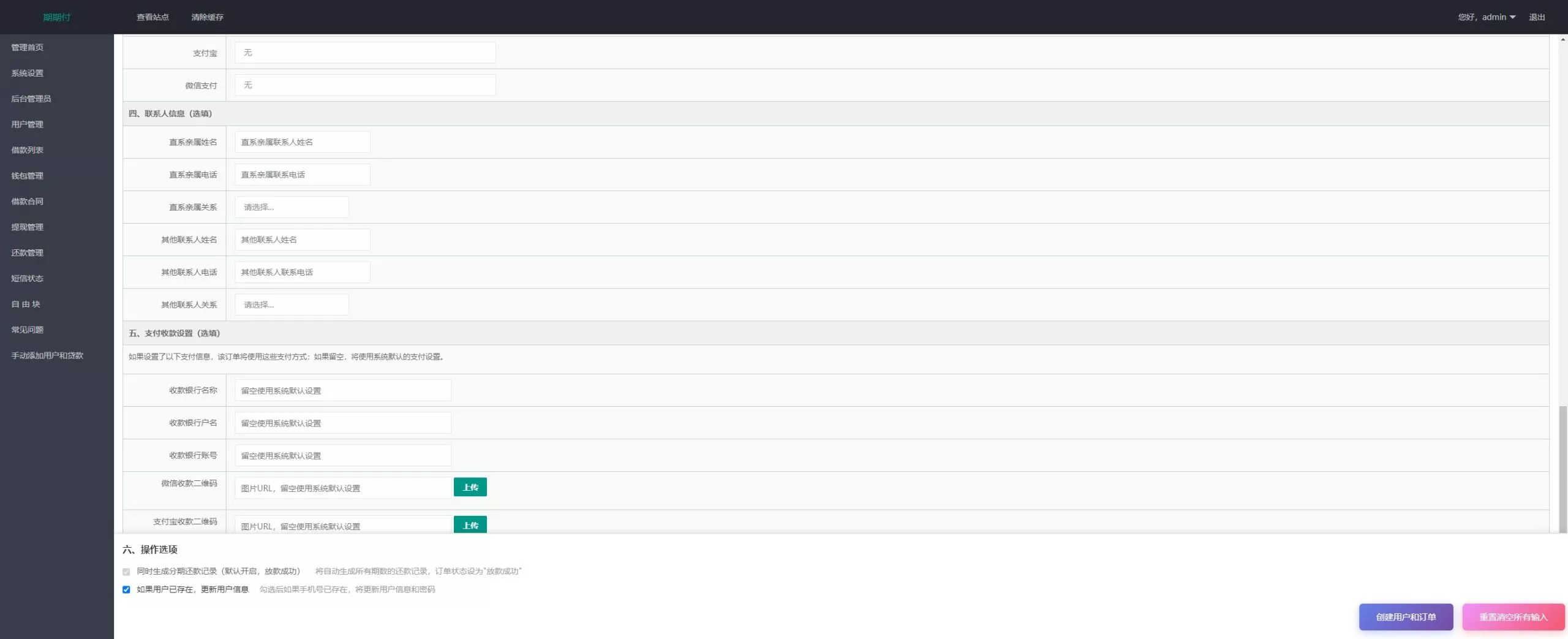Open the admin user dropdown arrow

pos(1512,17)
